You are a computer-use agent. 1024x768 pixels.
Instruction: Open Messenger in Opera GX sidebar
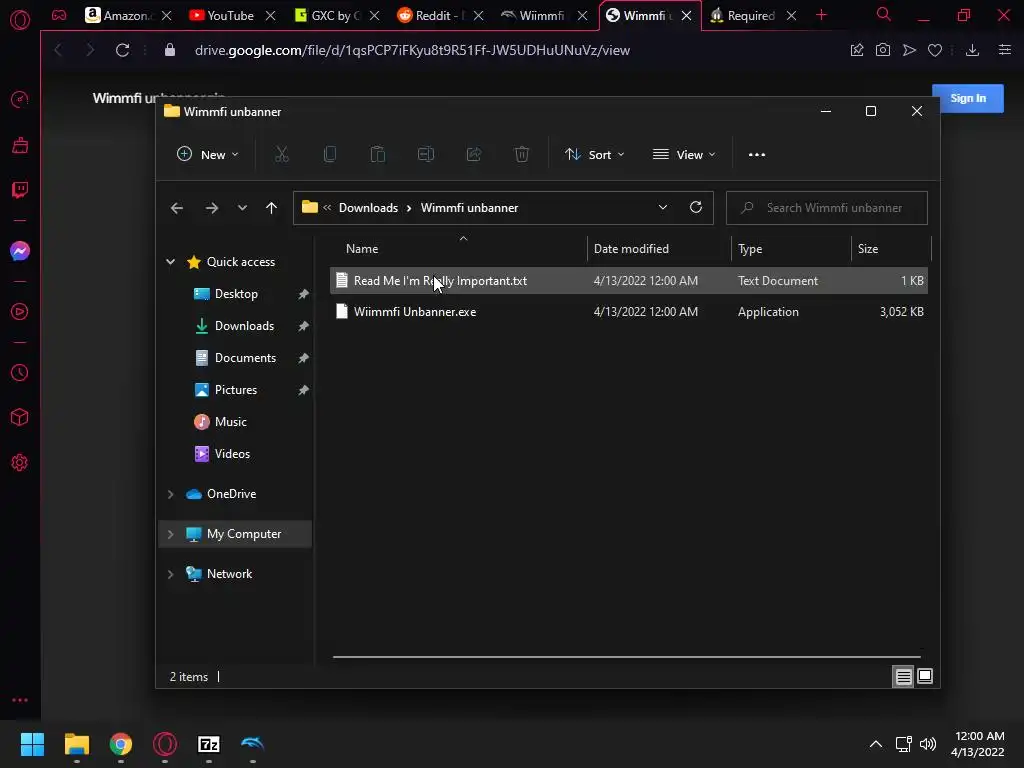click(x=20, y=251)
